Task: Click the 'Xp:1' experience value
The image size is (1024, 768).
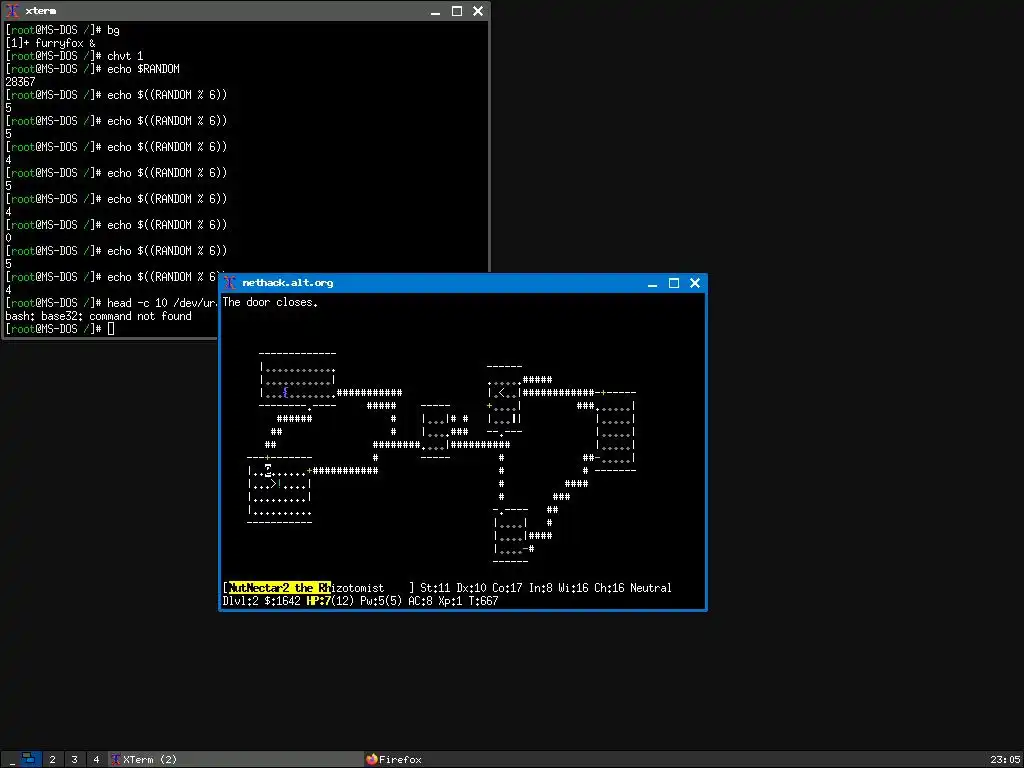Action: coord(450,601)
